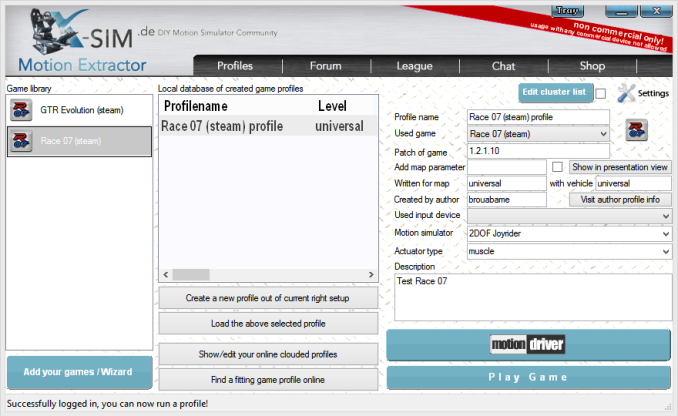Click the Written for map field
This screenshot has height=416, width=678.
point(507,183)
